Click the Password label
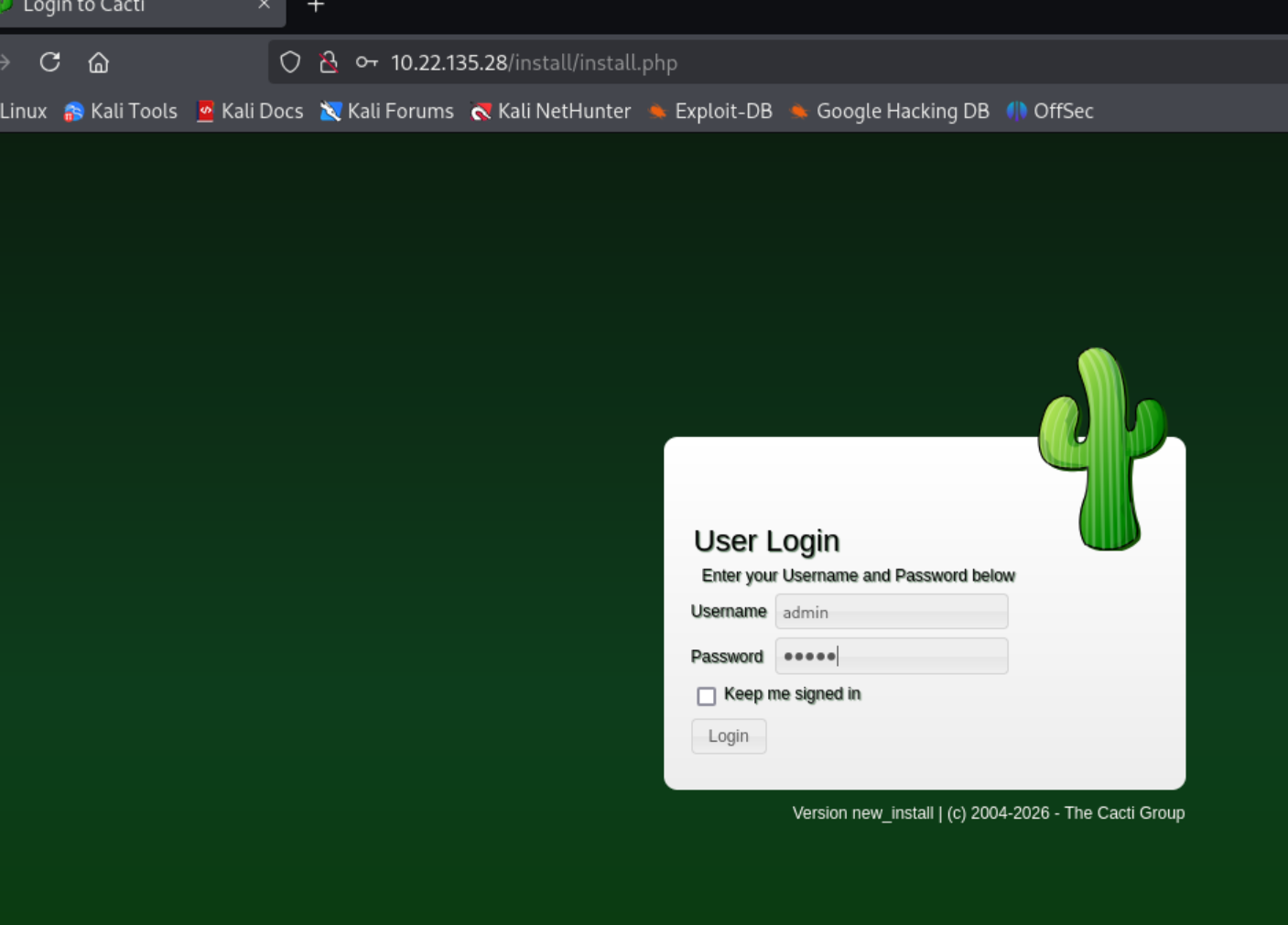 tap(727, 657)
